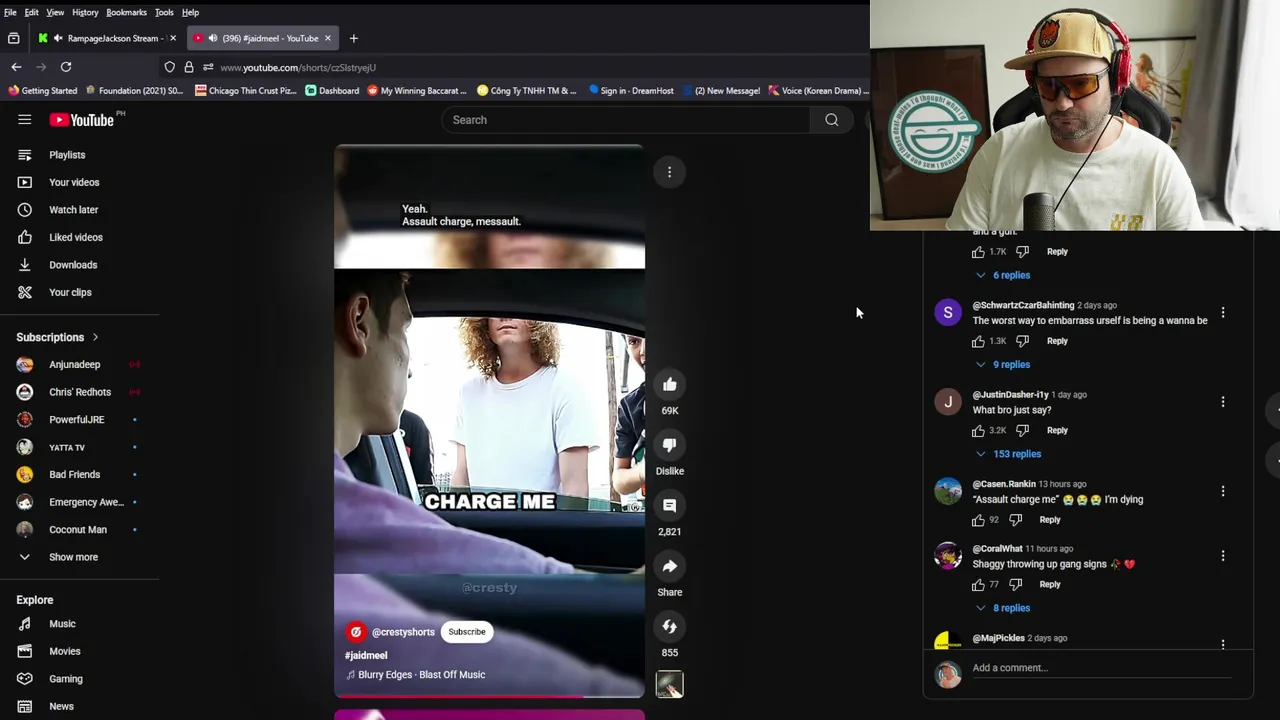
Task: Go to the YouTube home logo
Action: pyautogui.click(x=82, y=120)
